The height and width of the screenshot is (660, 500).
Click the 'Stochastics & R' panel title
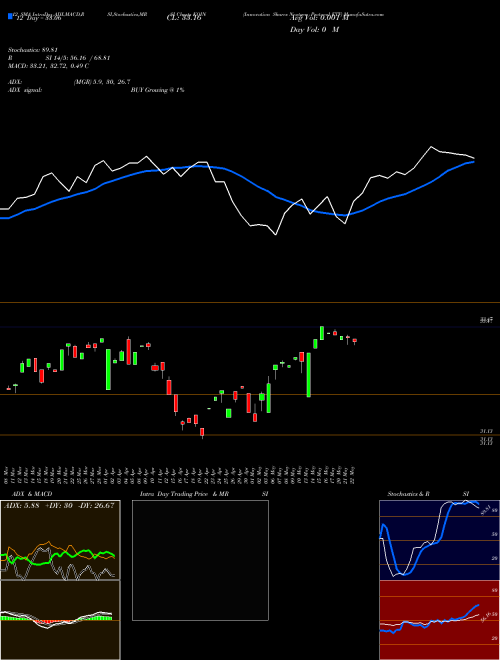(408, 494)
